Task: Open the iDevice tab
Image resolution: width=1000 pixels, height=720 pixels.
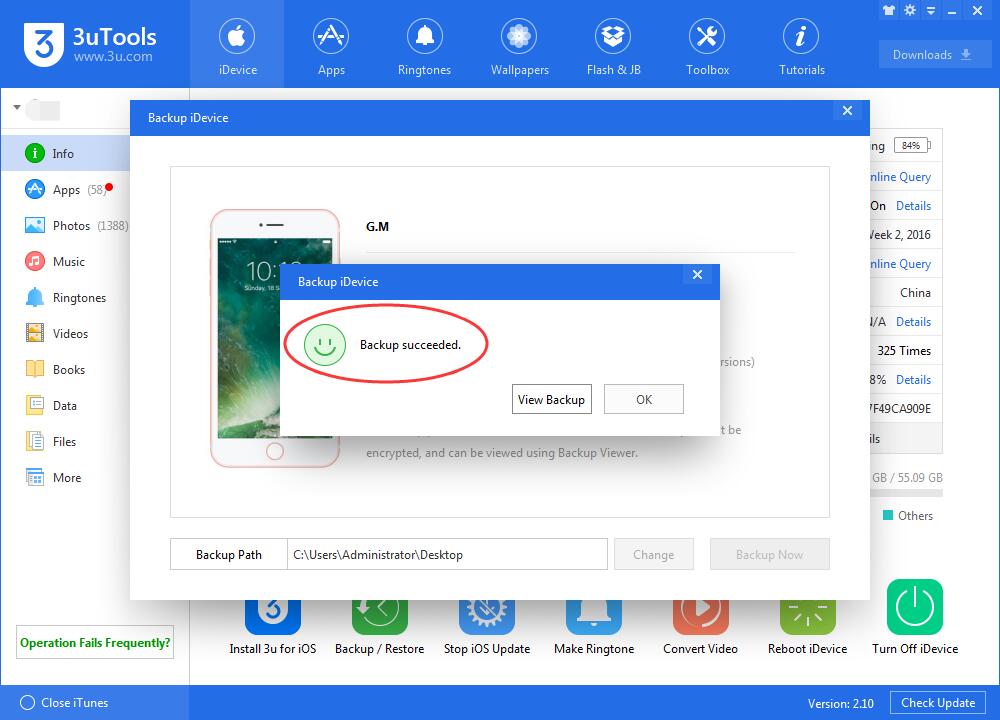Action: tap(237, 45)
